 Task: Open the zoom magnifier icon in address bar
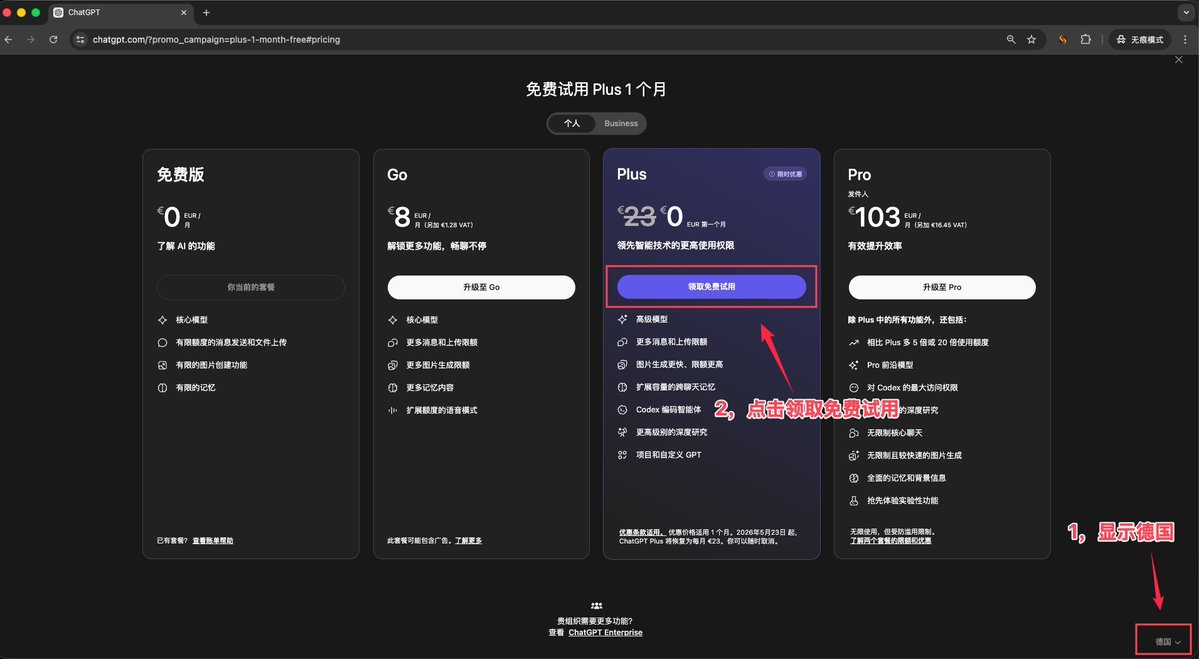pyautogui.click(x=1011, y=39)
